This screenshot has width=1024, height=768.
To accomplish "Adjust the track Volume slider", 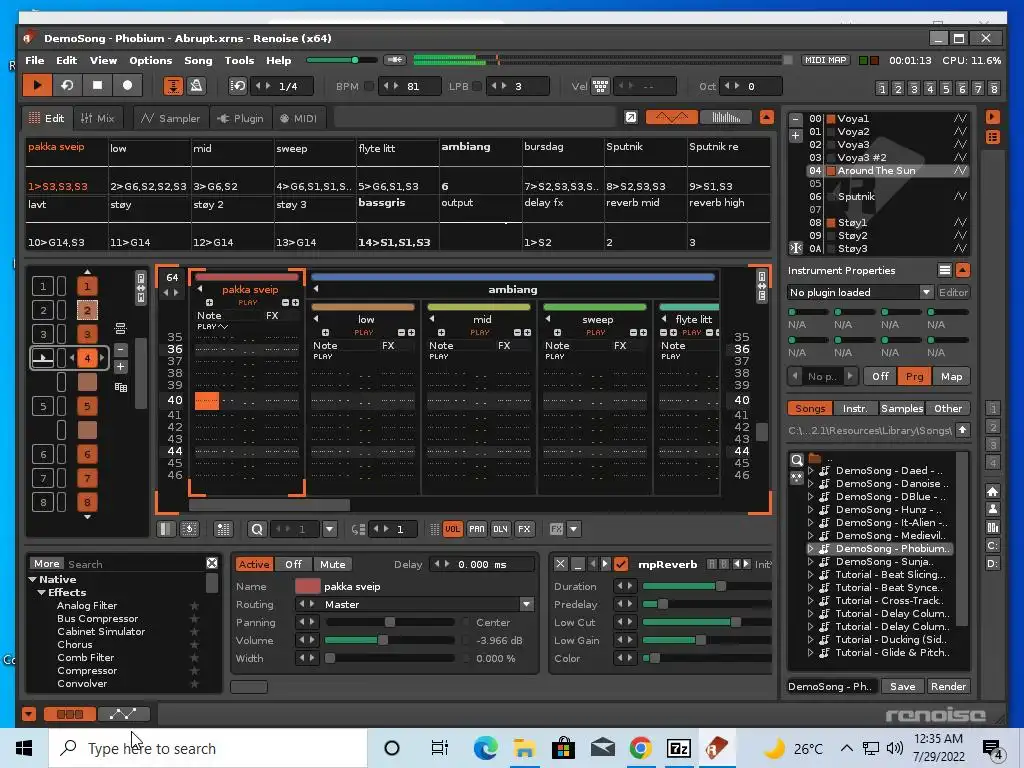I will [x=390, y=641].
